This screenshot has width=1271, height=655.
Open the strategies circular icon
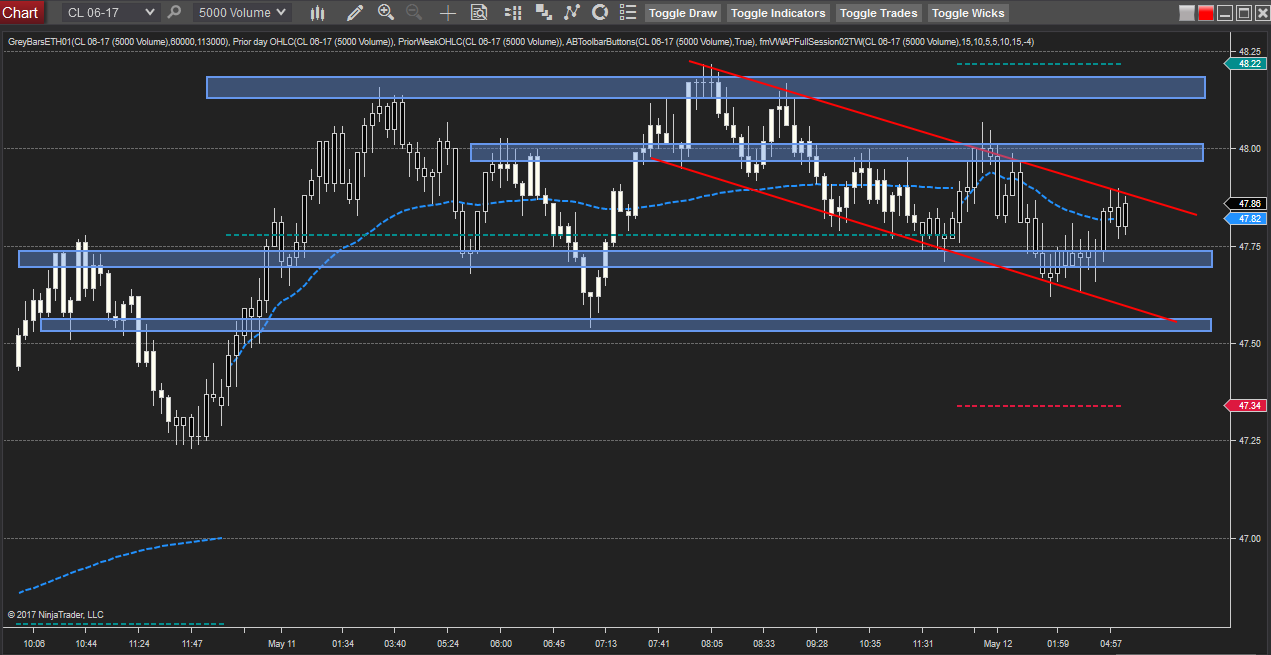point(600,13)
